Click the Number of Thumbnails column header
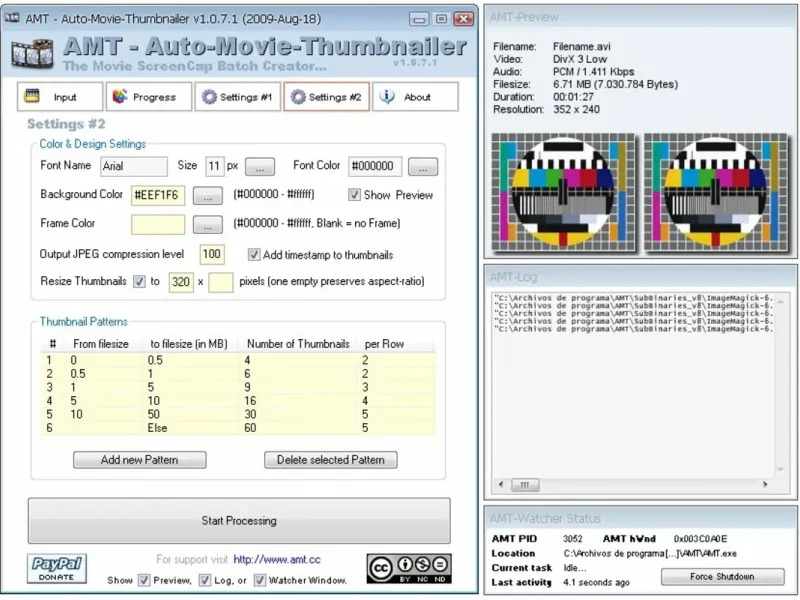The image size is (800, 600). [298, 344]
